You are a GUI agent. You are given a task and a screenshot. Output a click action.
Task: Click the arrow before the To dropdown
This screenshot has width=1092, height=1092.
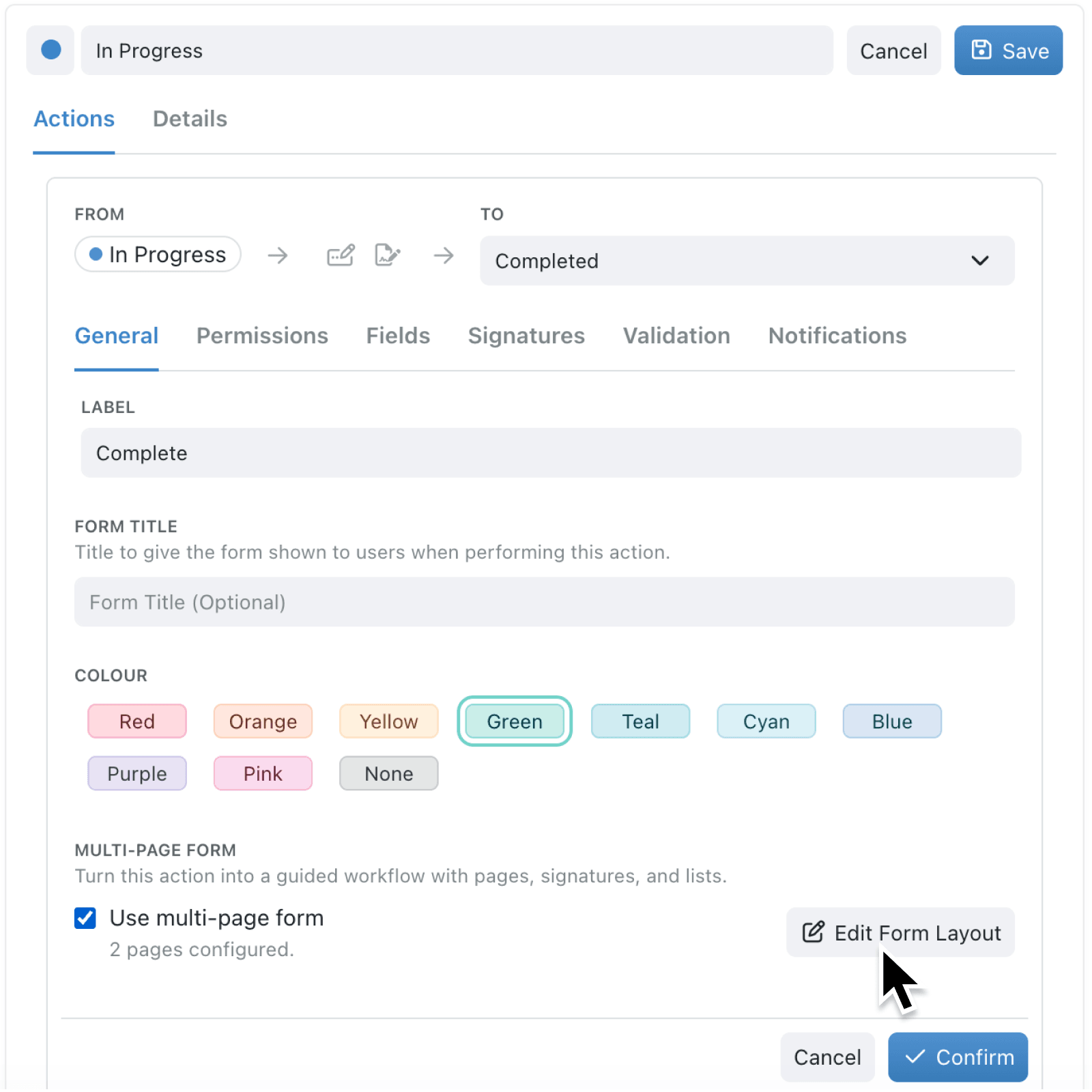click(444, 255)
